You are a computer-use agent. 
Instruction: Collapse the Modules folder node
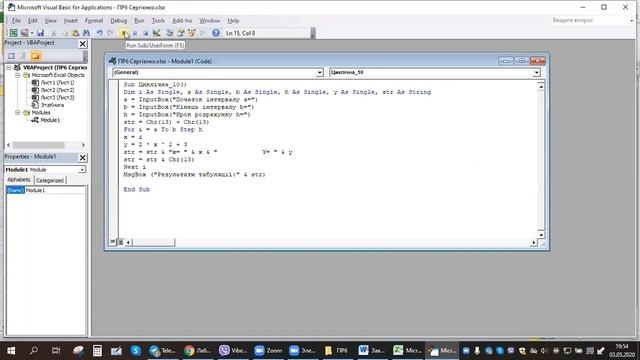(x=18, y=112)
